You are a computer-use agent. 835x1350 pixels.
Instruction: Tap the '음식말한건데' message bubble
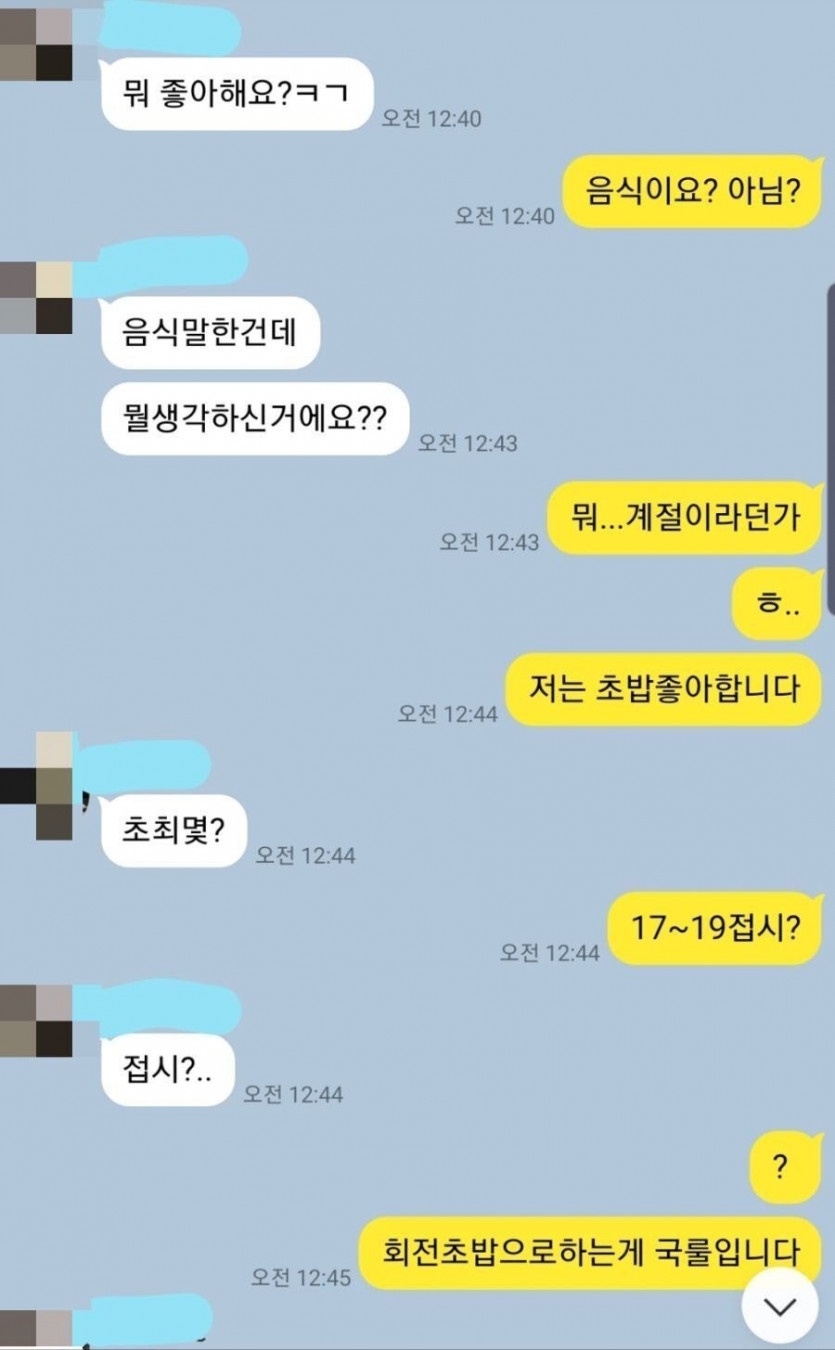(x=210, y=332)
